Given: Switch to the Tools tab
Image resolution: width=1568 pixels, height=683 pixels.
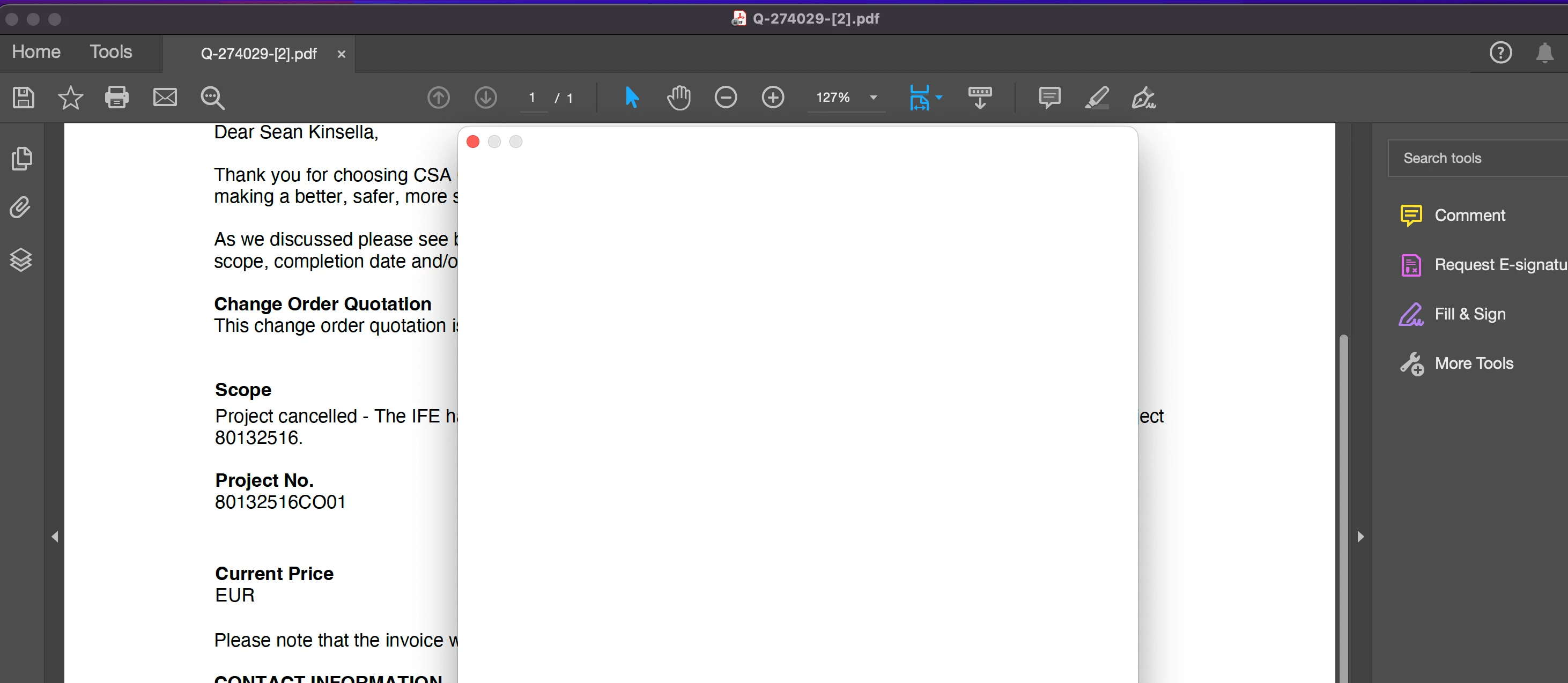Looking at the screenshot, I should [x=111, y=52].
